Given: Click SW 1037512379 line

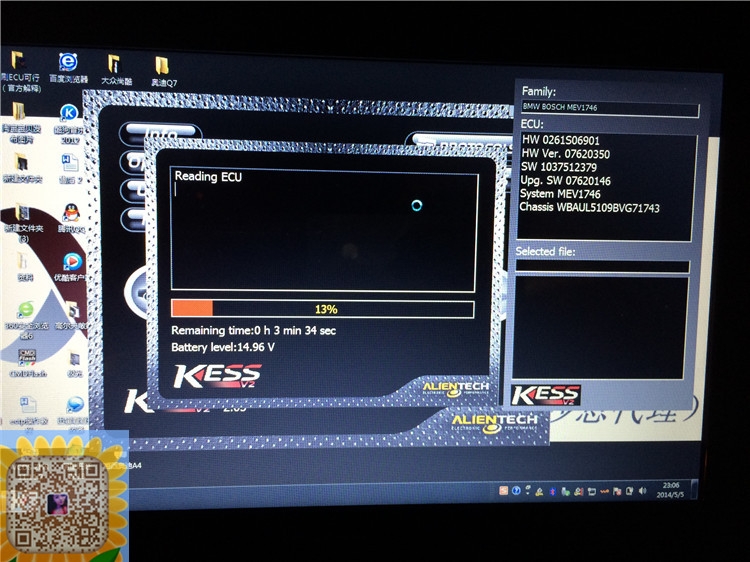Looking at the screenshot, I should (559, 167).
